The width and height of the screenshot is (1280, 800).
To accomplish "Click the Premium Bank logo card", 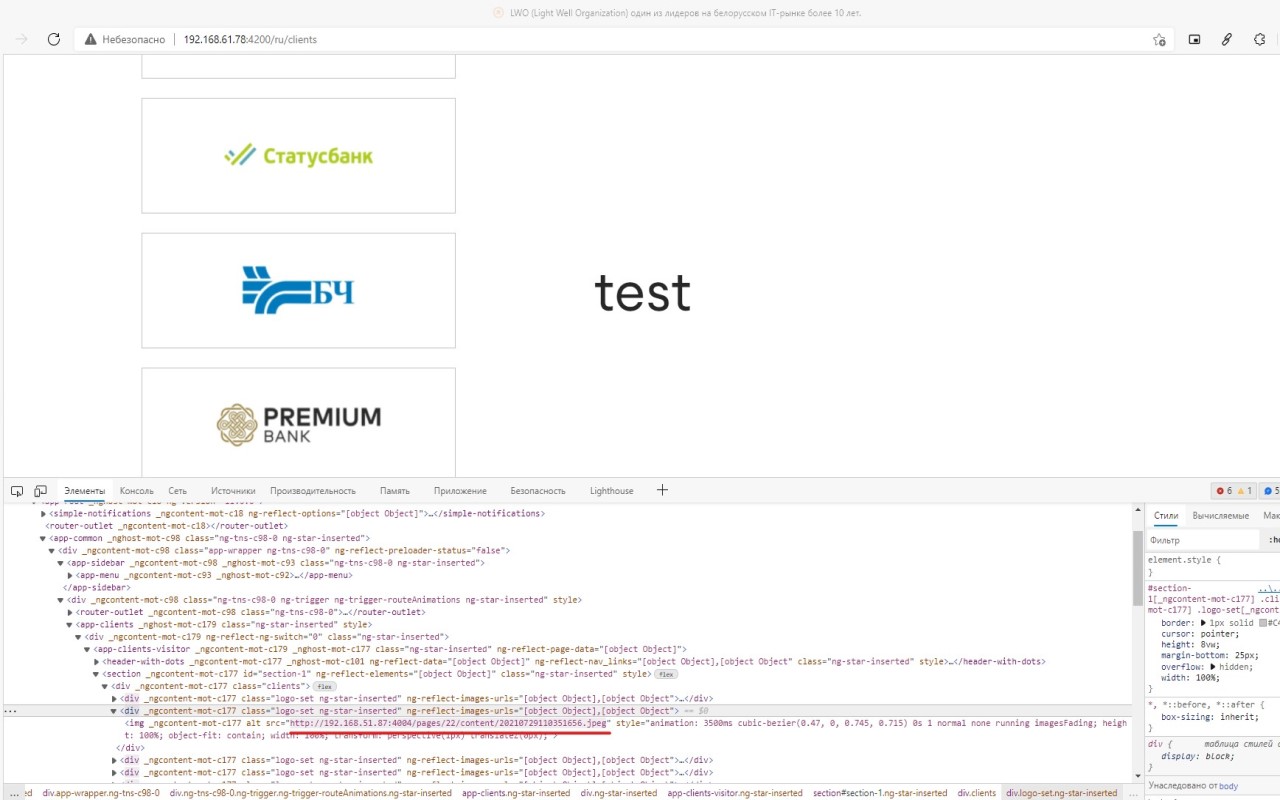I will pyautogui.click(x=298, y=422).
